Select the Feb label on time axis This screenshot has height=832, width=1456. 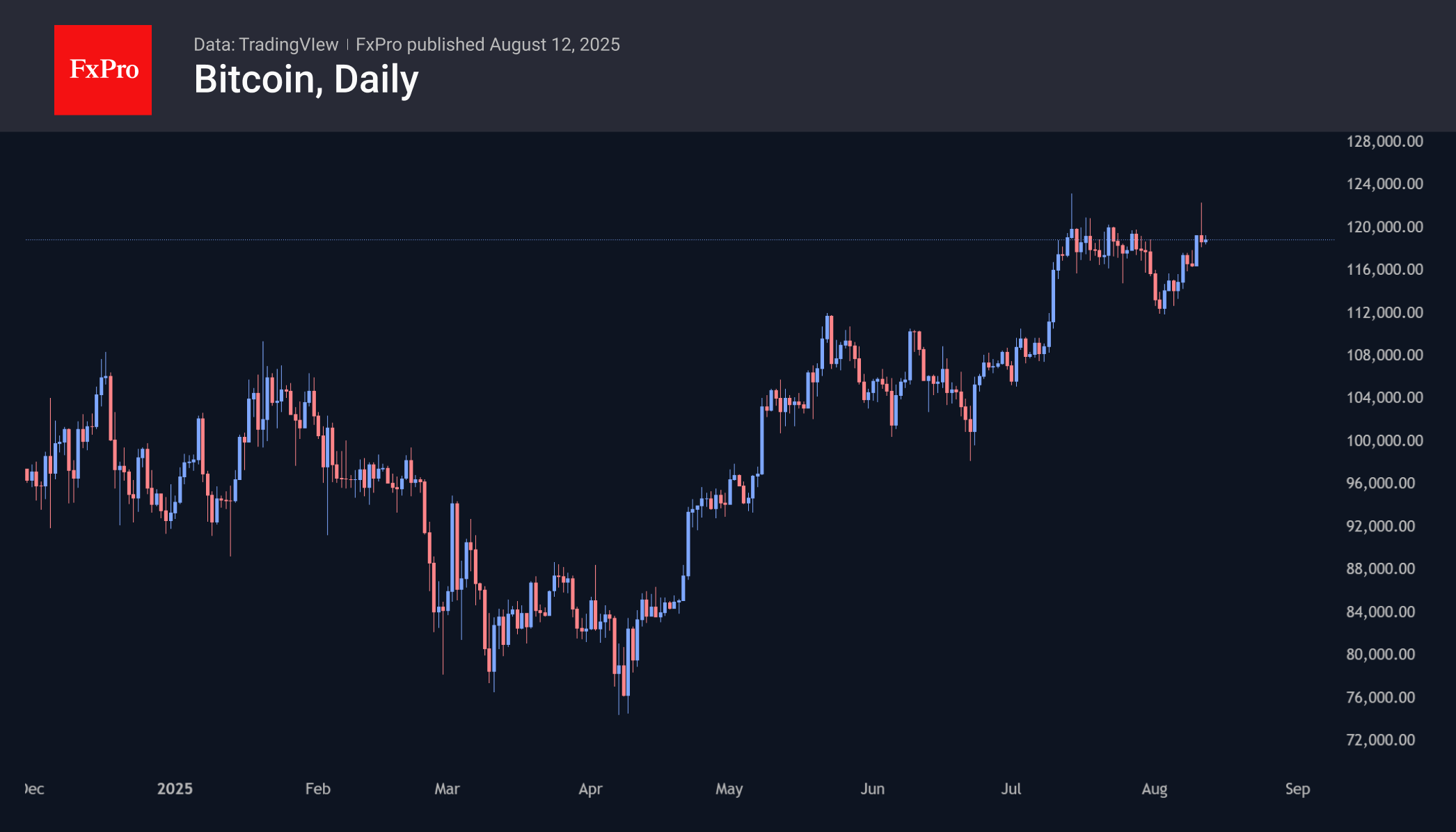click(318, 788)
